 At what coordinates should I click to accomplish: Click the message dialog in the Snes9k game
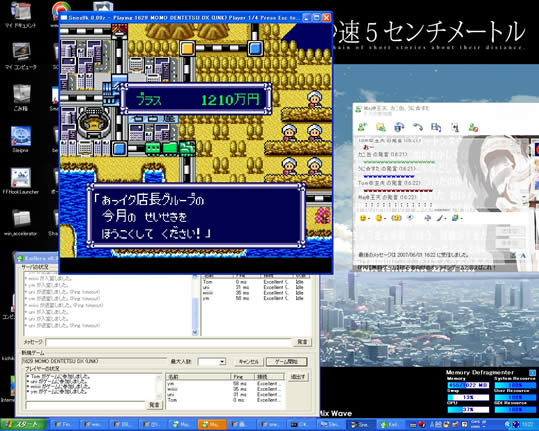[x=196, y=216]
